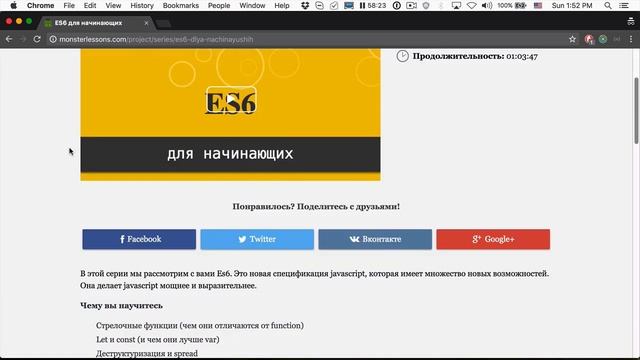The width and height of the screenshot is (640, 360).
Task: Share on Twitter
Action: (257, 239)
